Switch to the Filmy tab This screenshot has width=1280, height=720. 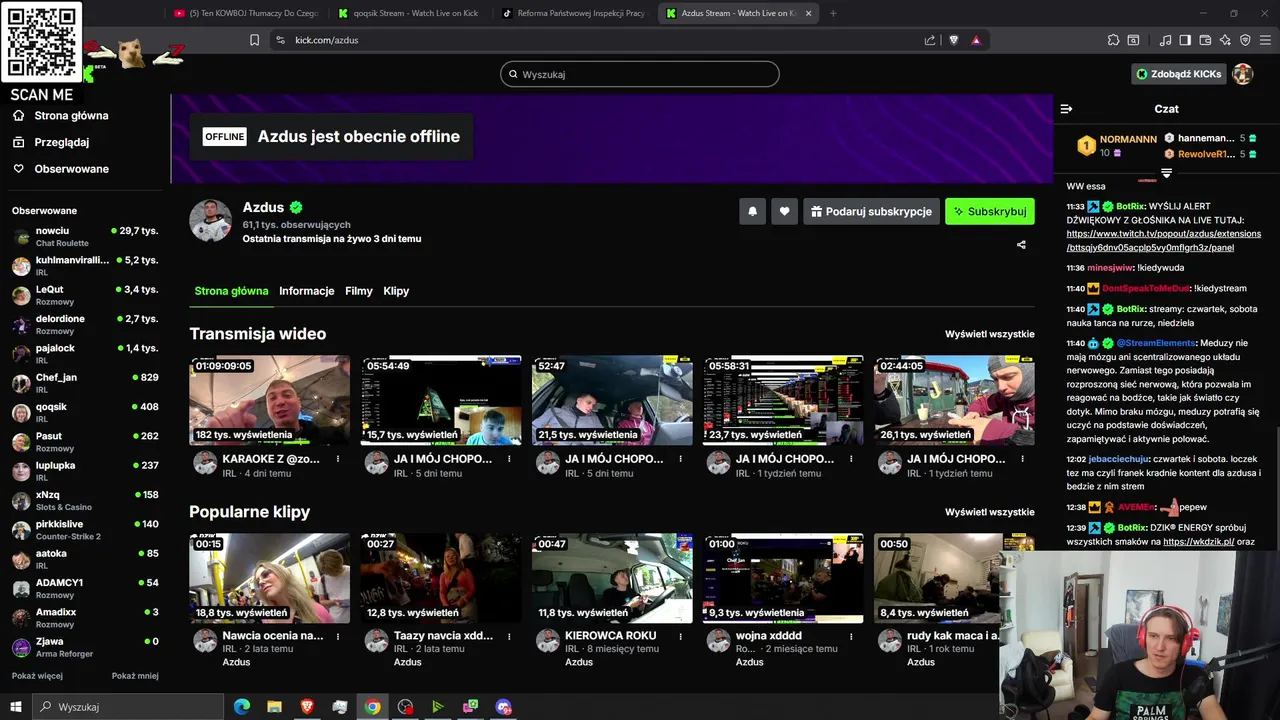[x=358, y=291]
